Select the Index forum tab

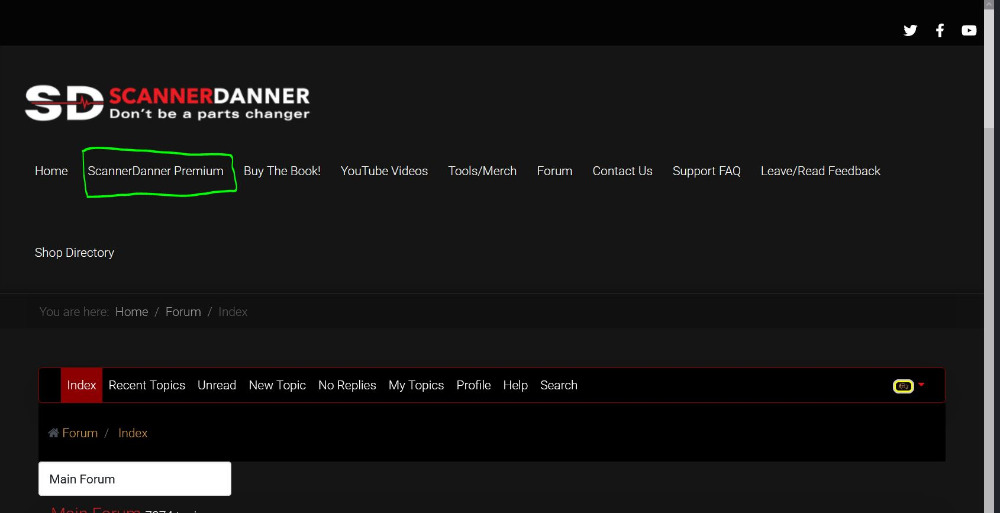point(81,385)
